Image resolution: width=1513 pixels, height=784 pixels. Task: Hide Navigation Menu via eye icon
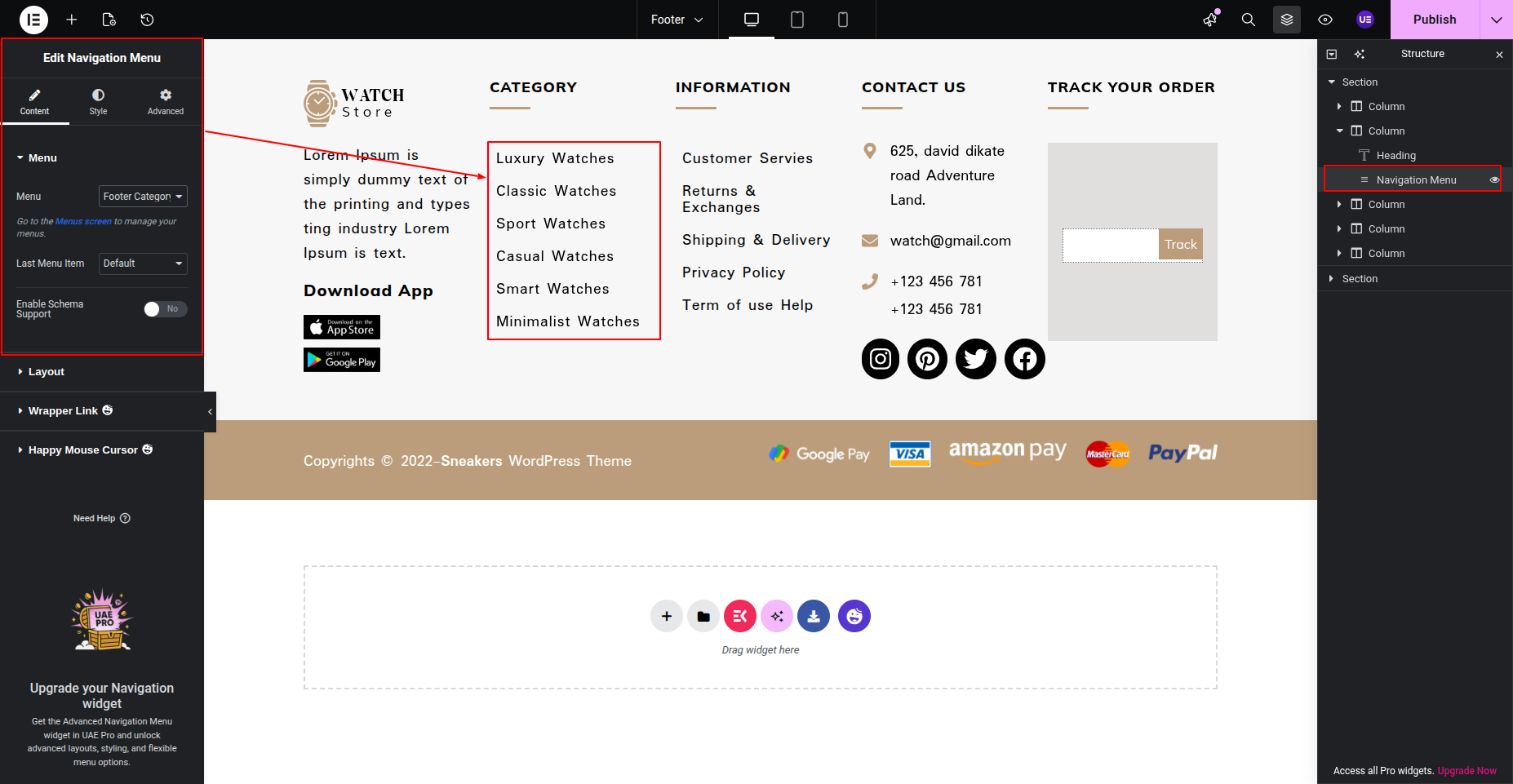(x=1494, y=180)
